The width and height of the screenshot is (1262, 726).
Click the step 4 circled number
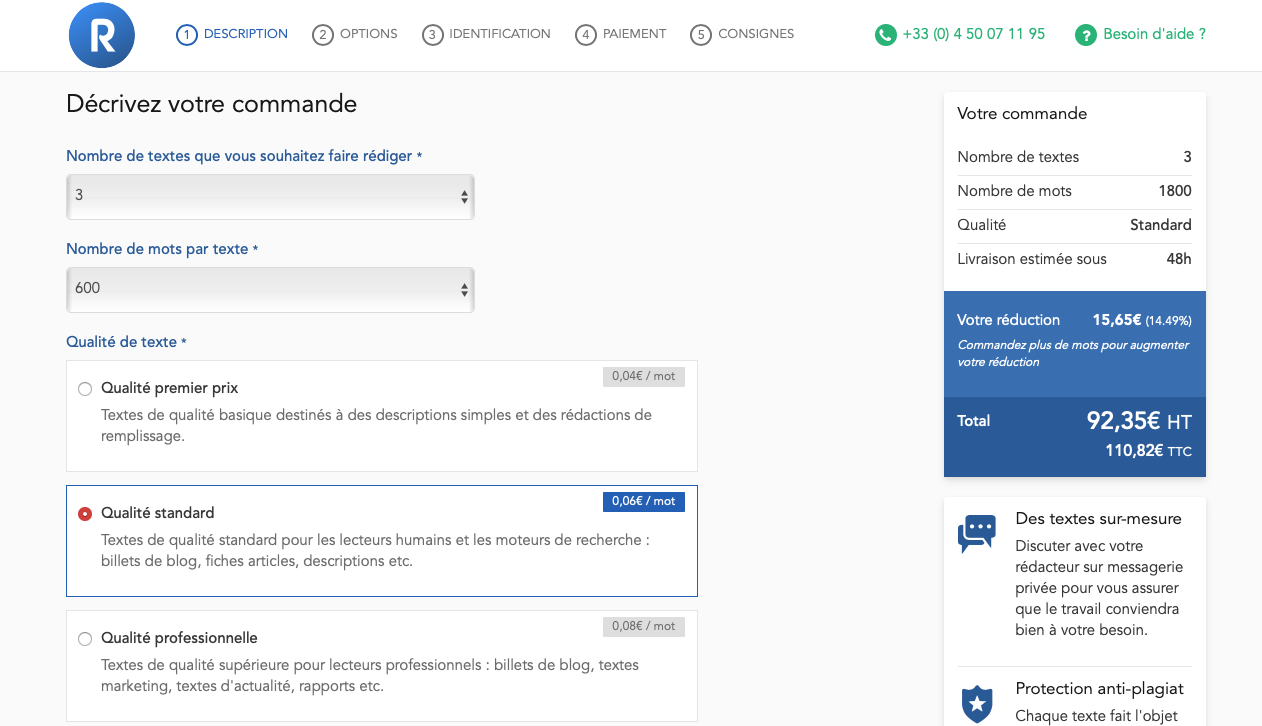(x=586, y=35)
